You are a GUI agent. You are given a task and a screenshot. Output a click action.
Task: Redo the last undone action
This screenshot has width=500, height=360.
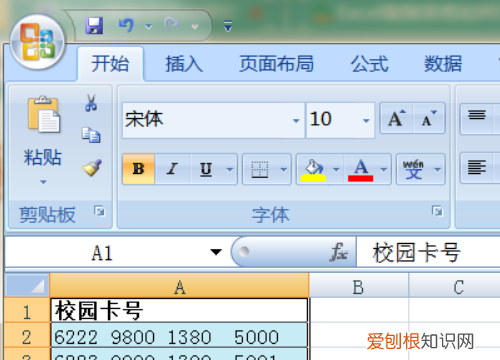172,25
